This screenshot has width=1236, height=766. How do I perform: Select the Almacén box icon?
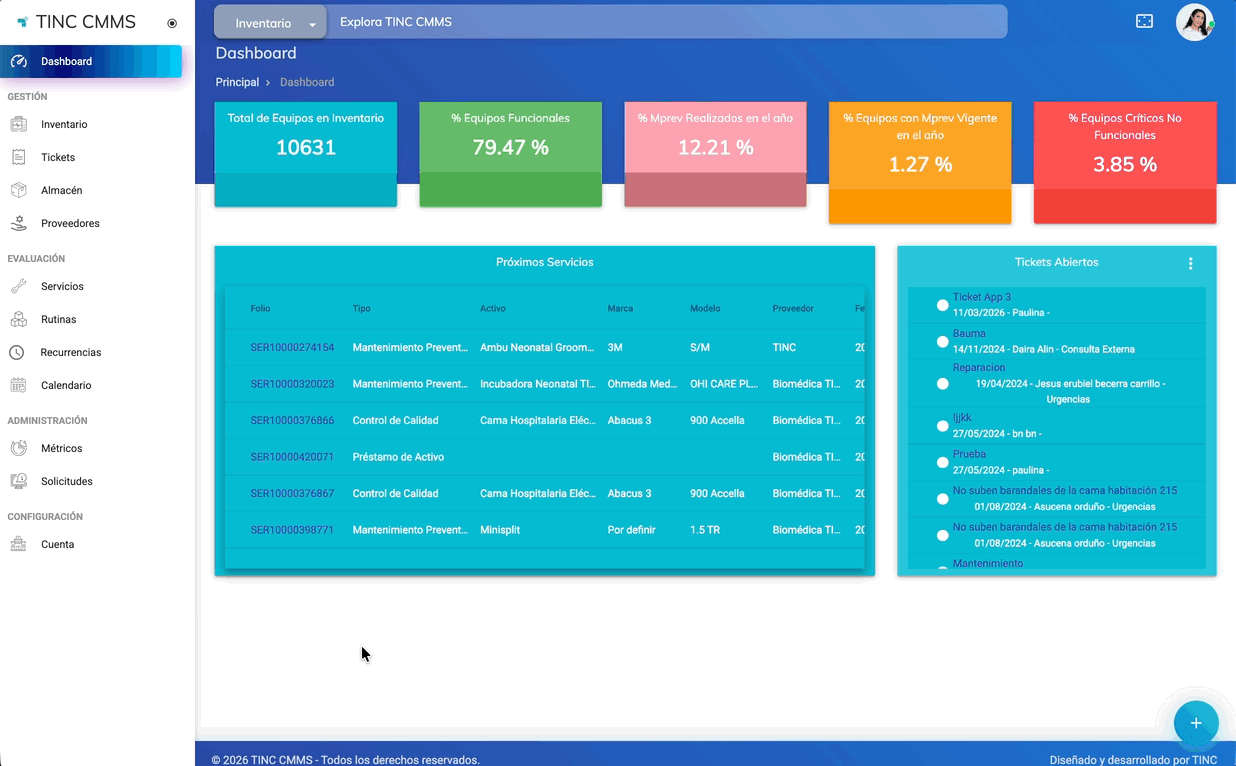[19, 190]
